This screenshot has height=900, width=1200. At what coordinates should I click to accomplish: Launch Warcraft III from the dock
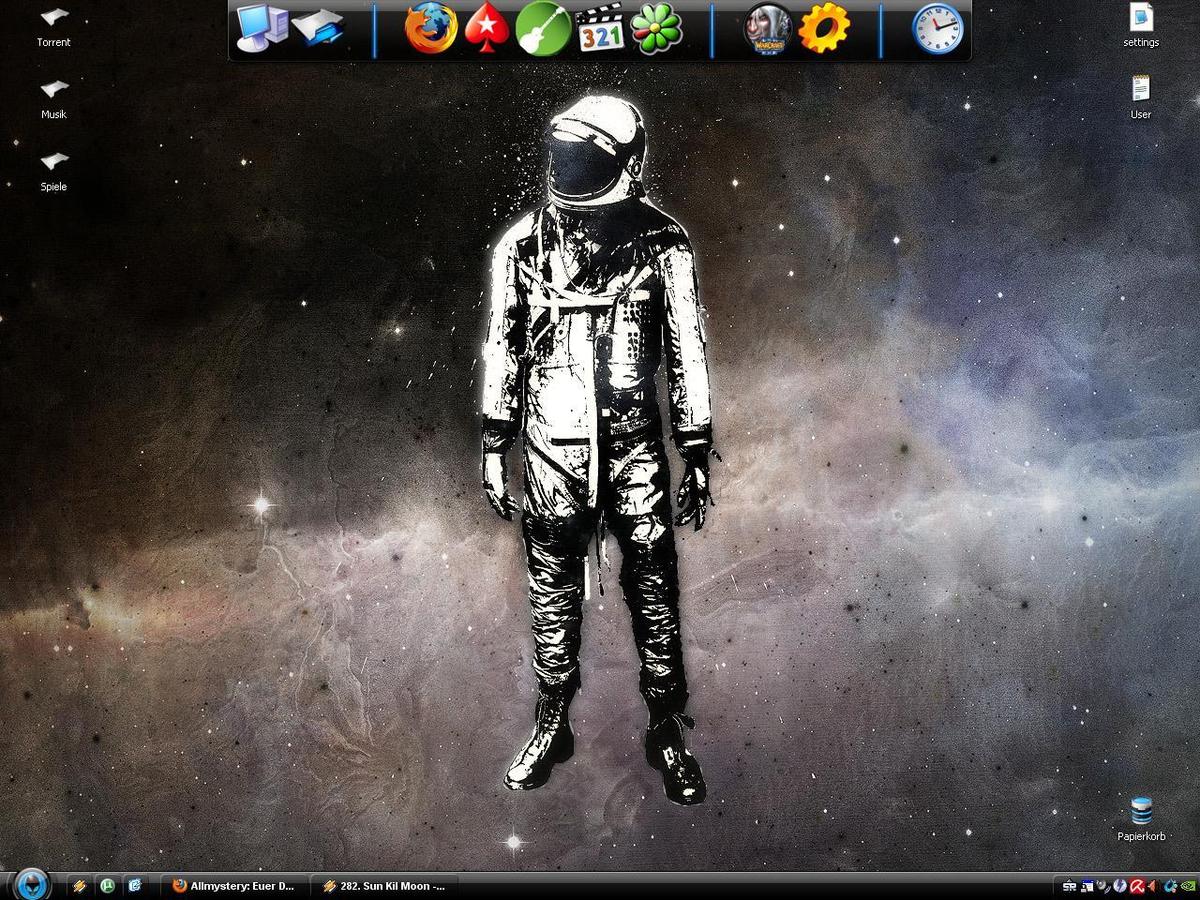point(768,29)
